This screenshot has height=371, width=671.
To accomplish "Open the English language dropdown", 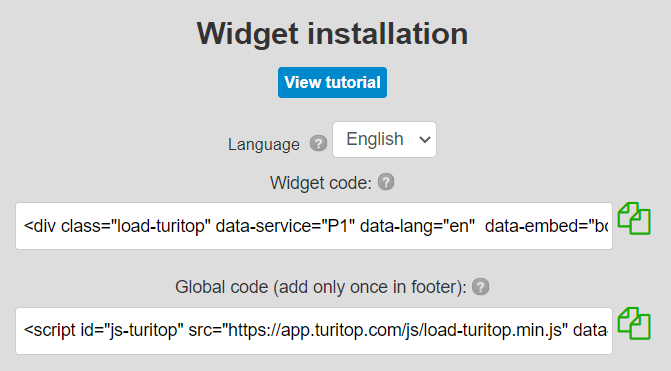I will (x=384, y=139).
